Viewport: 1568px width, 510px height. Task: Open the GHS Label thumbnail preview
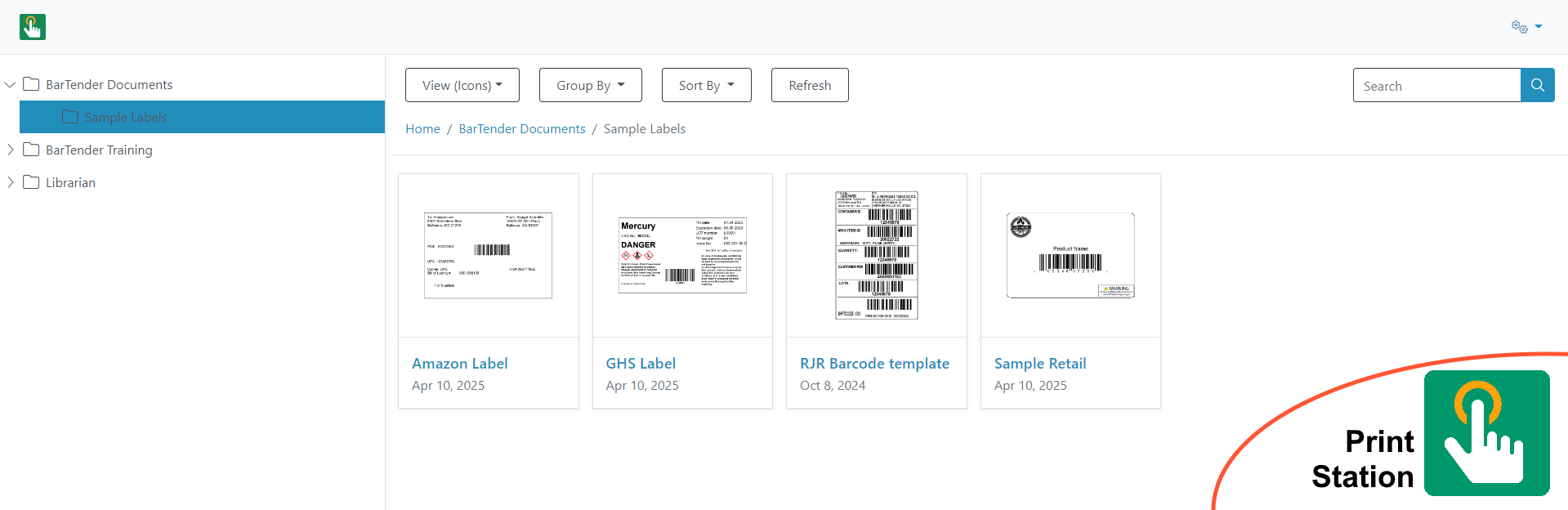click(x=682, y=255)
